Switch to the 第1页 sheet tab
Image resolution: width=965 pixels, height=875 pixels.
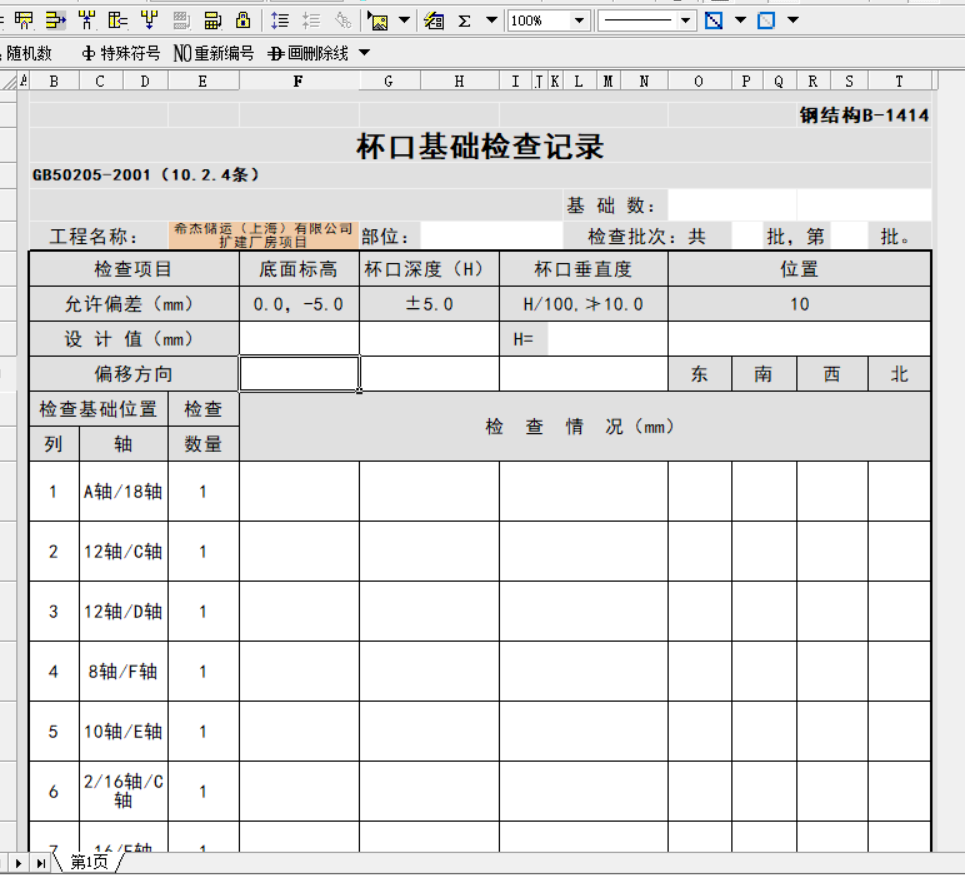[x=89, y=862]
